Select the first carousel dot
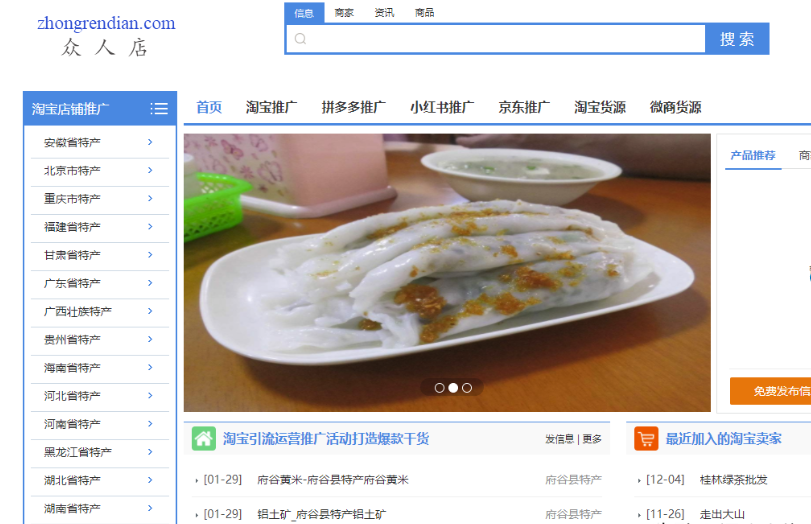The image size is (811, 524). tap(440, 388)
